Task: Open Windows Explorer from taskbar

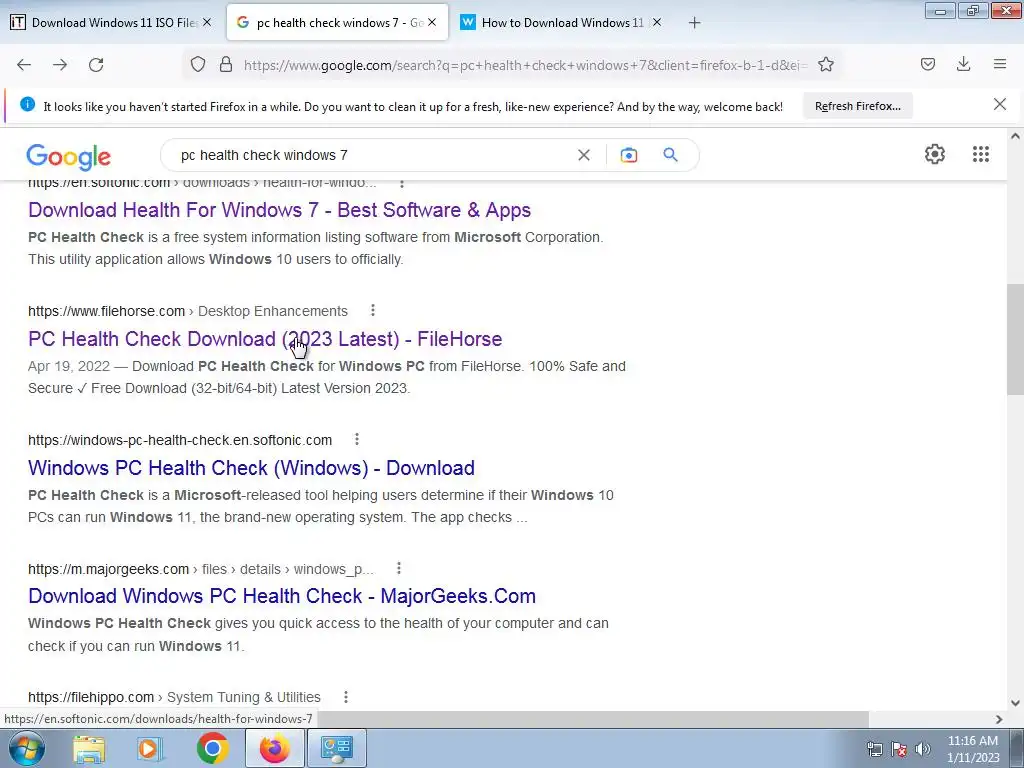Action: (x=89, y=748)
